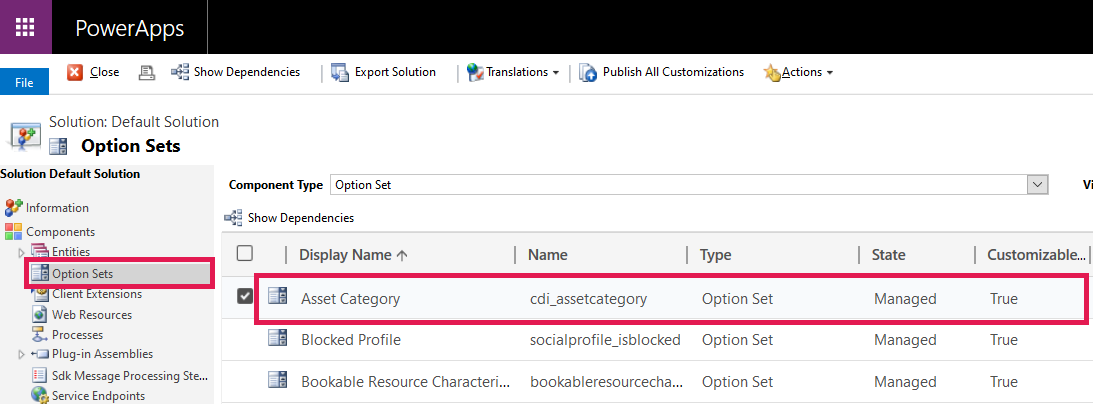Expand the Actions dropdown arrow
The height and width of the screenshot is (404, 1093).
point(830,73)
